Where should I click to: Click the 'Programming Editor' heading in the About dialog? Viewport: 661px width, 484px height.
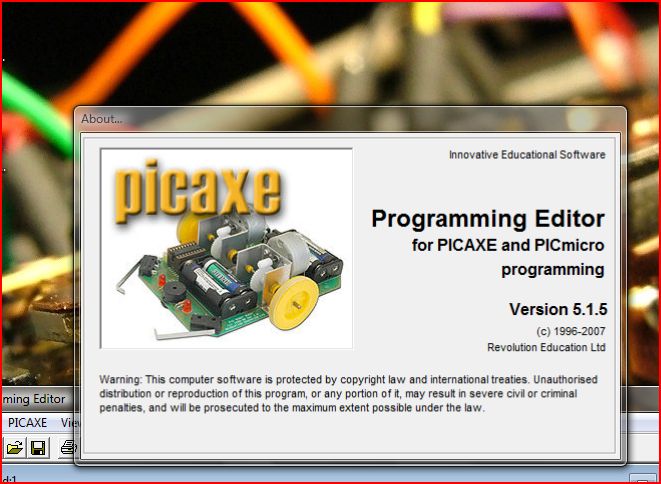pyautogui.click(x=488, y=219)
